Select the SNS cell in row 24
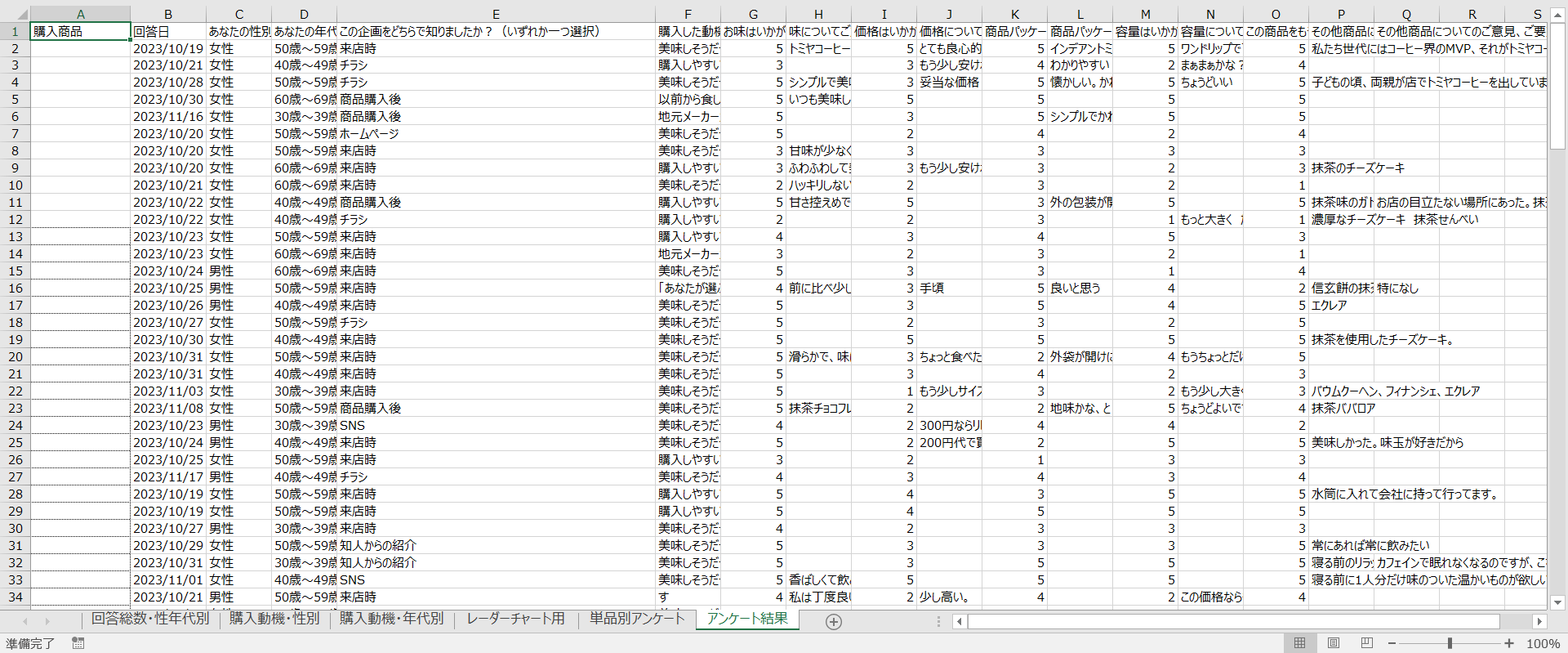Image resolution: width=1568 pixels, height=653 pixels. pos(496,426)
